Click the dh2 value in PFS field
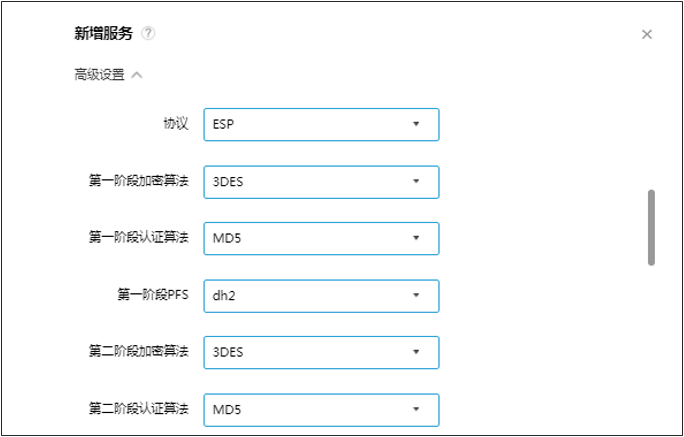The width and height of the screenshot is (684, 437). (x=221, y=295)
